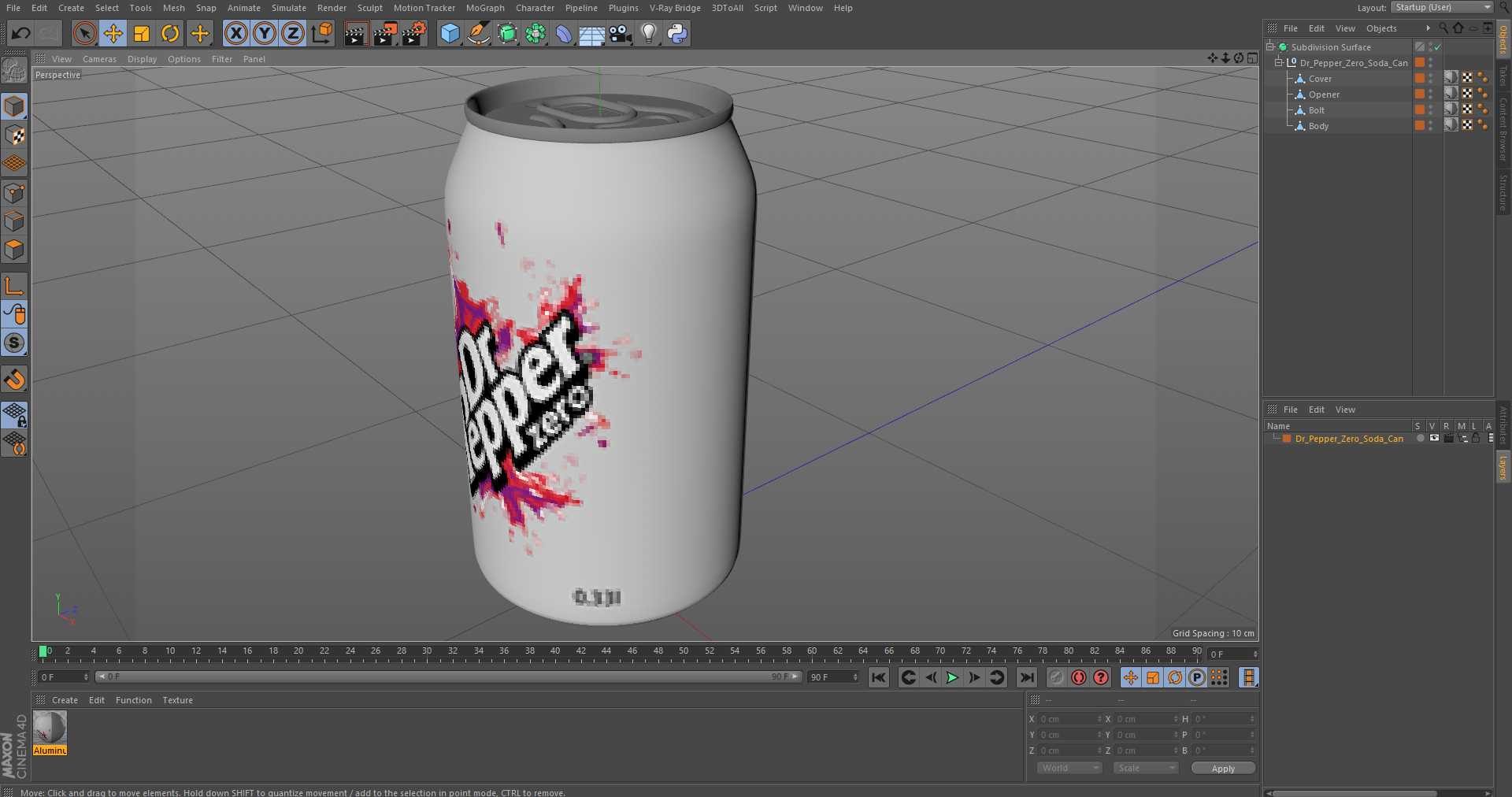
Task: Add a Cube primitive object
Action: click(450, 33)
